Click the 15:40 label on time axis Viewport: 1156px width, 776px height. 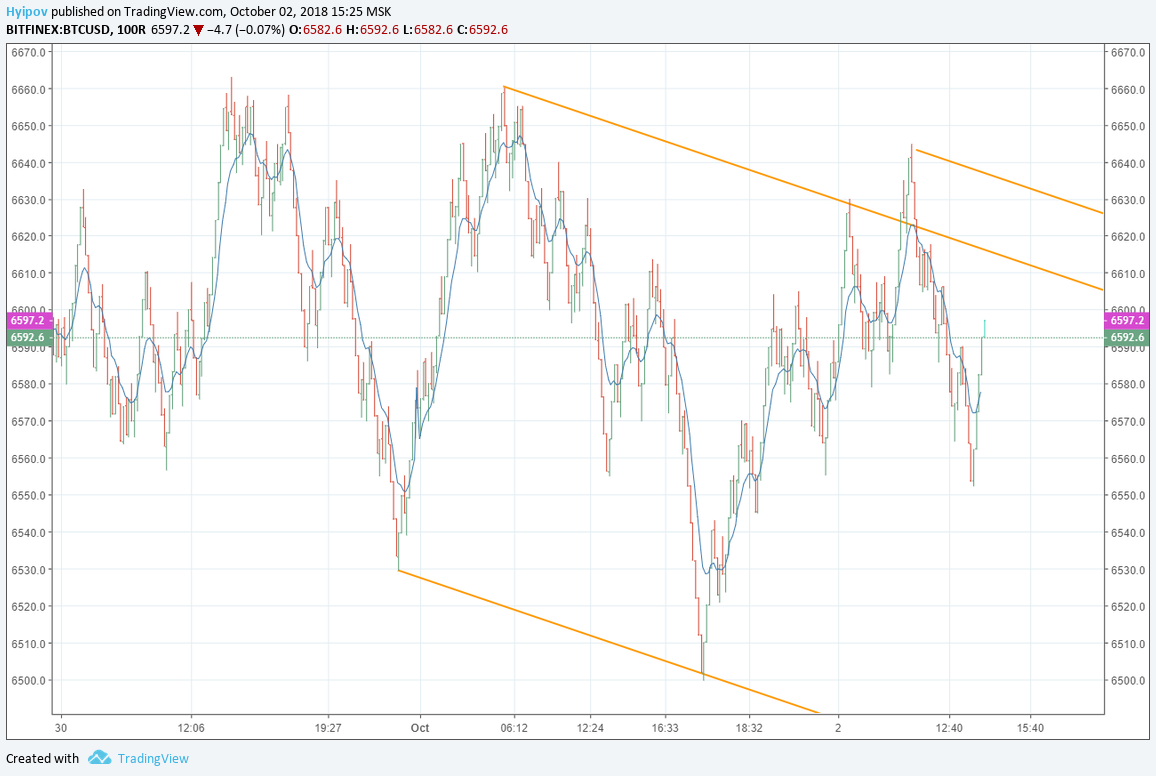(1030, 728)
